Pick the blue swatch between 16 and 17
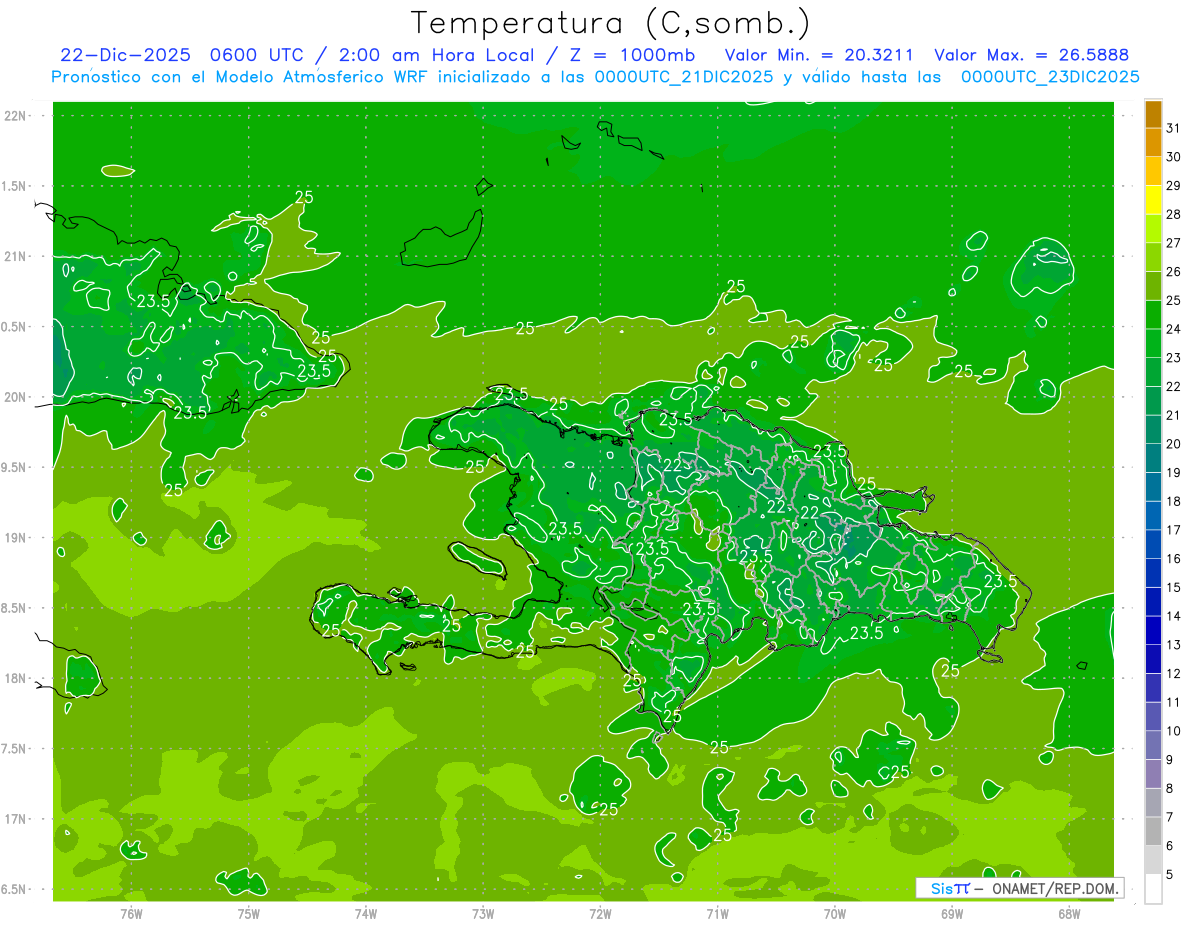Viewport: 1200px width, 927px height. pos(1153,544)
